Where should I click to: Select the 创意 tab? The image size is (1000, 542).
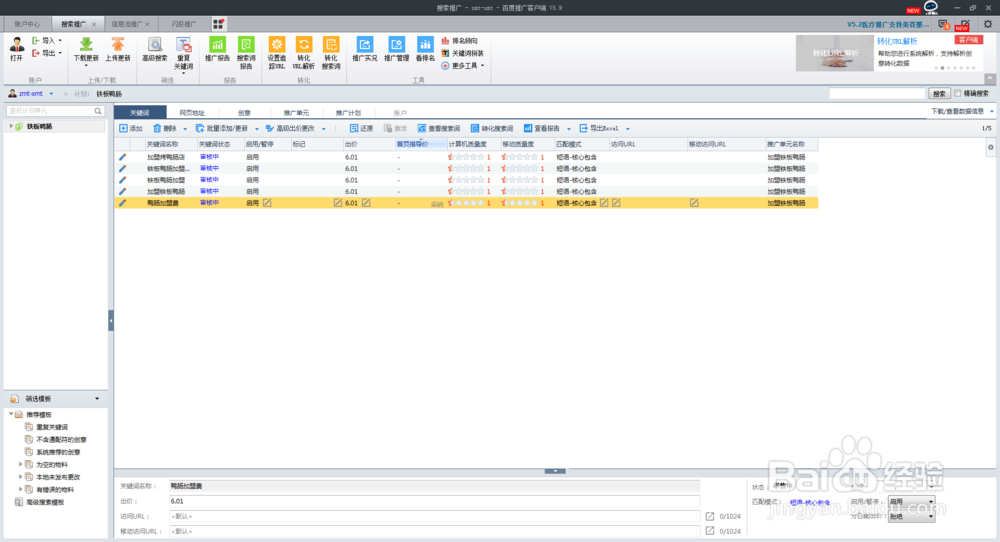244,113
